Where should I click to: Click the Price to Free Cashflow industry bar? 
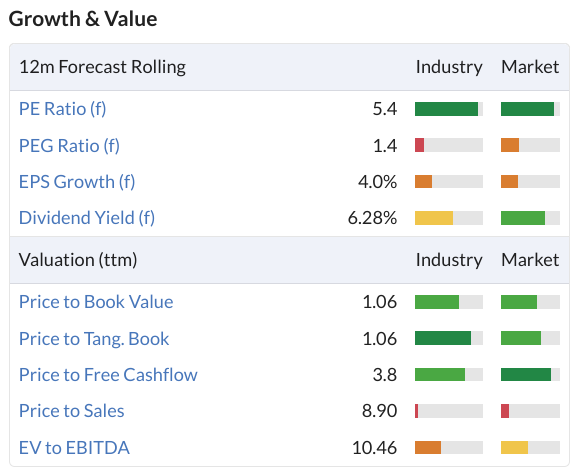pos(449,374)
